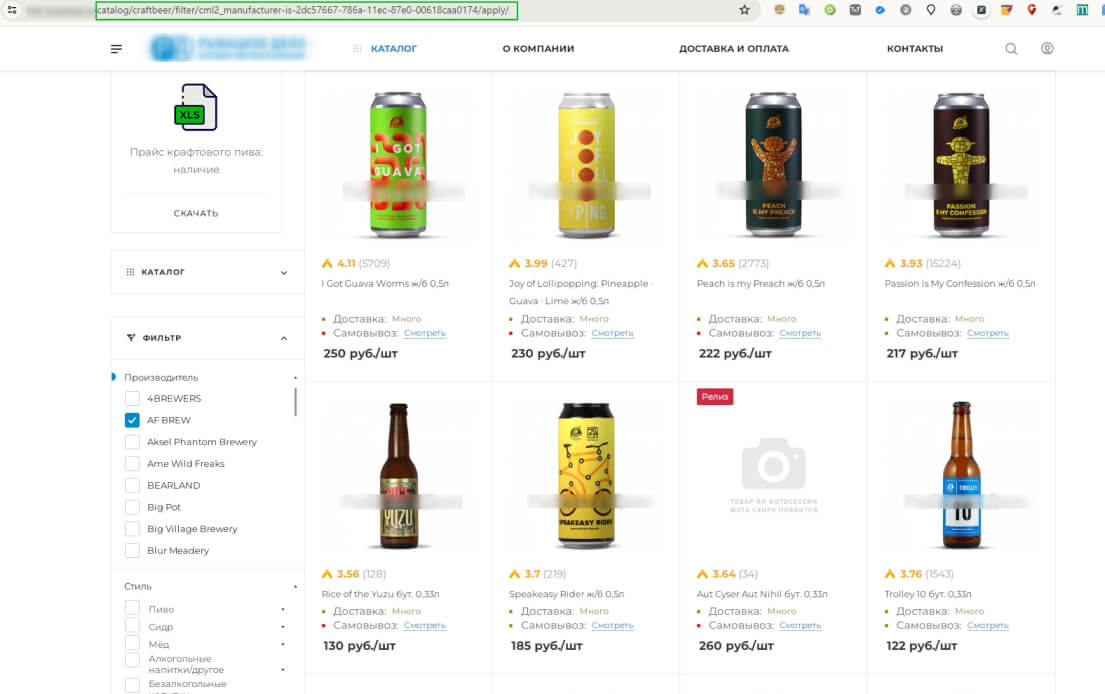1105x694 pixels.
Task: Click the catalog grid icon in sidebar
Action: pos(130,272)
